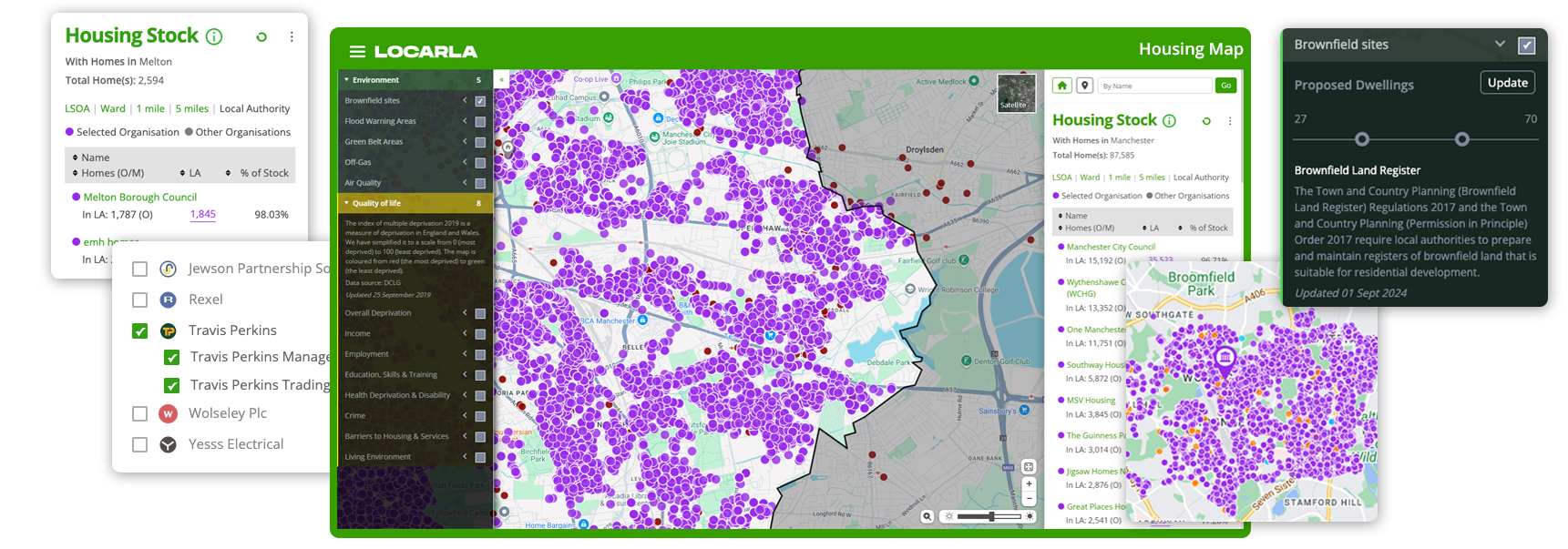This screenshot has height=549, width=1568.
Task: Zoom in on the map
Action: pyautogui.click(x=1029, y=484)
